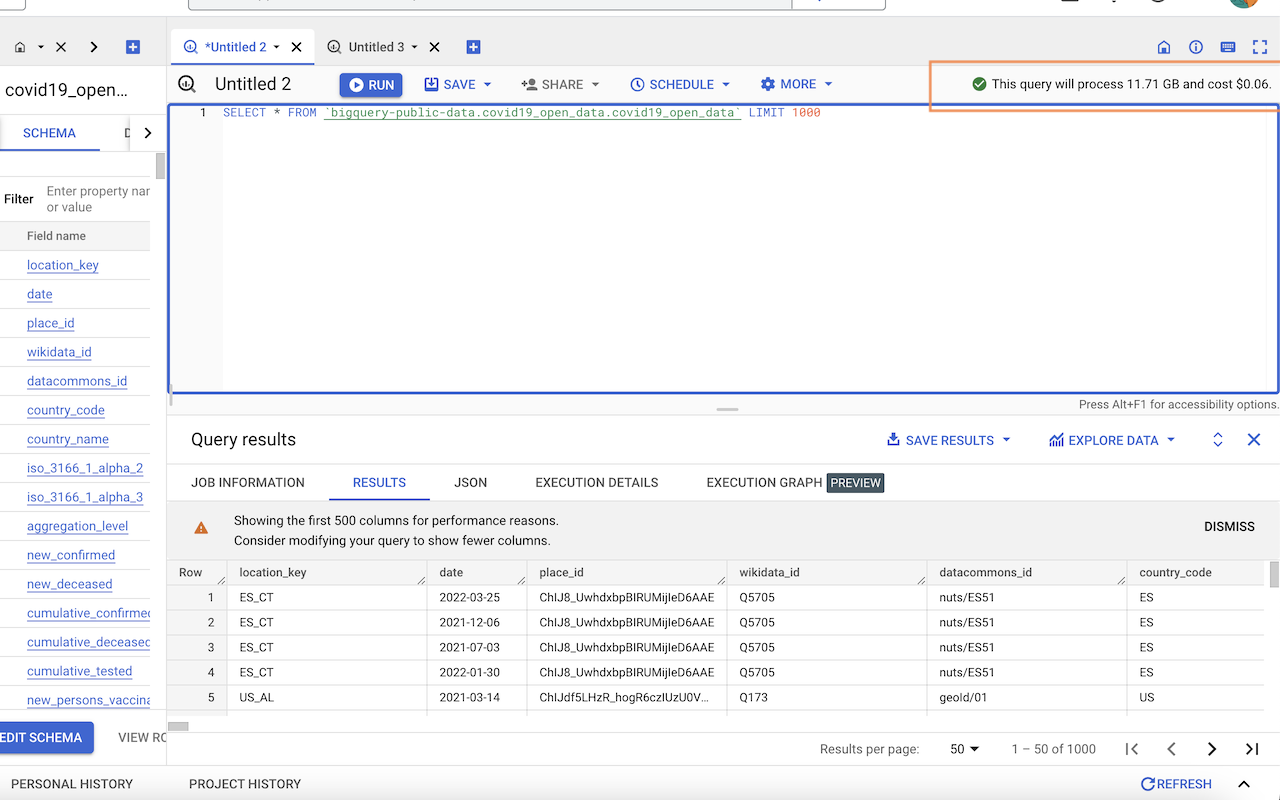1280x800 pixels.
Task: Open the new_confirmed field link
Action: point(71,555)
